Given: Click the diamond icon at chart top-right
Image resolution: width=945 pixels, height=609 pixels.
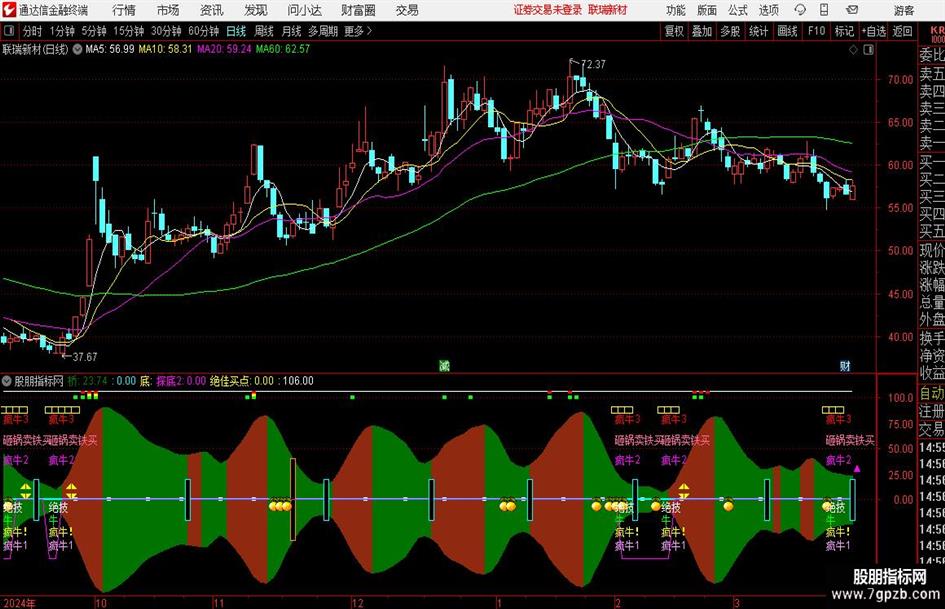Looking at the screenshot, I should tap(853, 50).
